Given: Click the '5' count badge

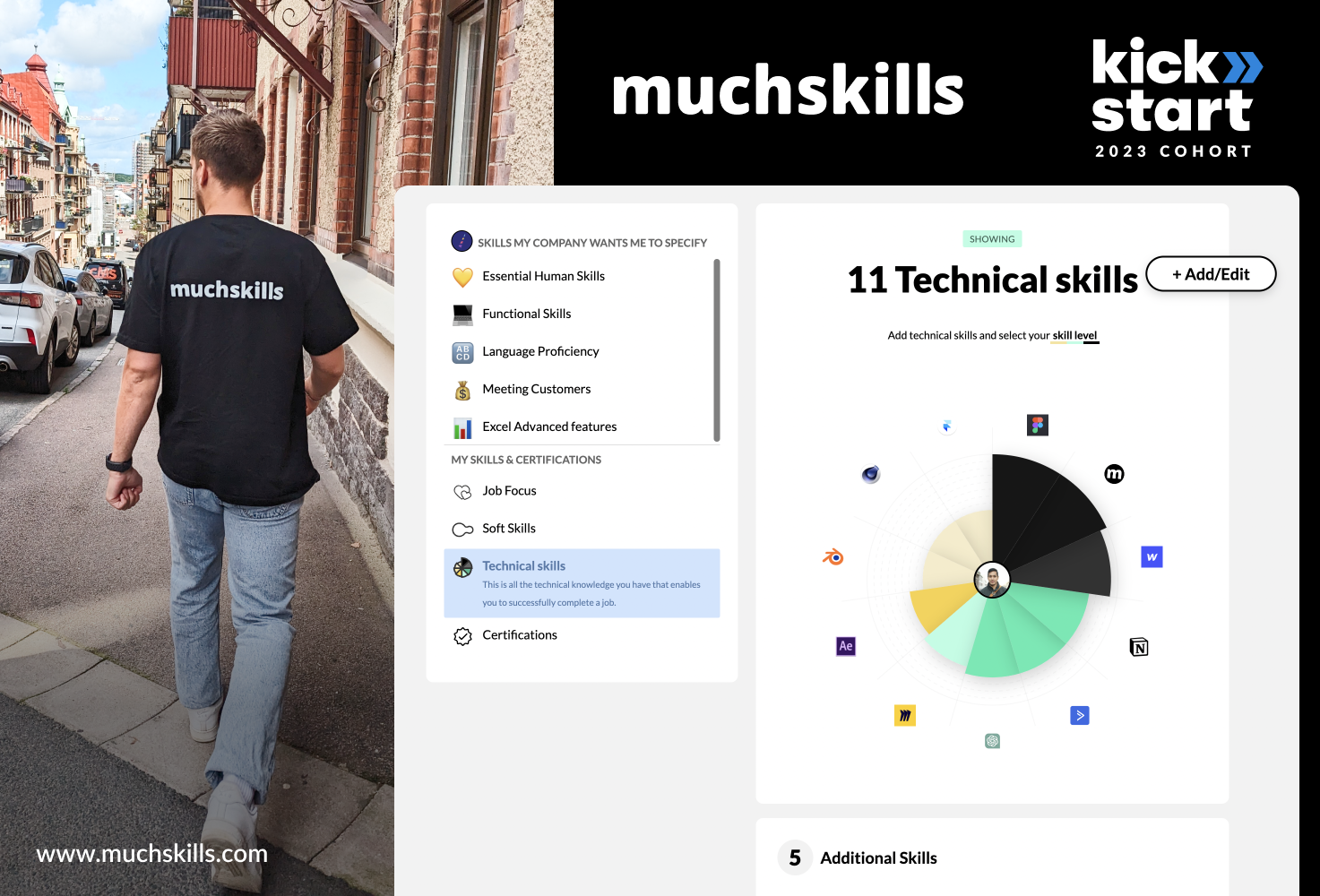Looking at the screenshot, I should 795,857.
